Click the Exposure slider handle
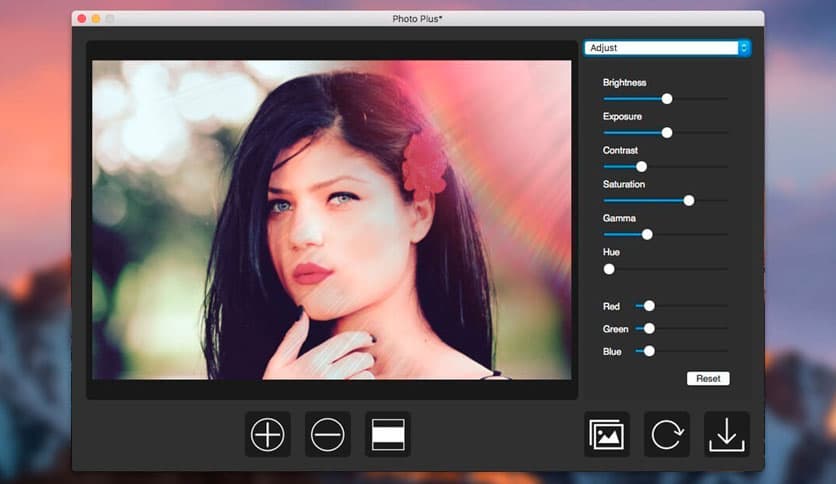836x484 pixels. click(x=666, y=133)
